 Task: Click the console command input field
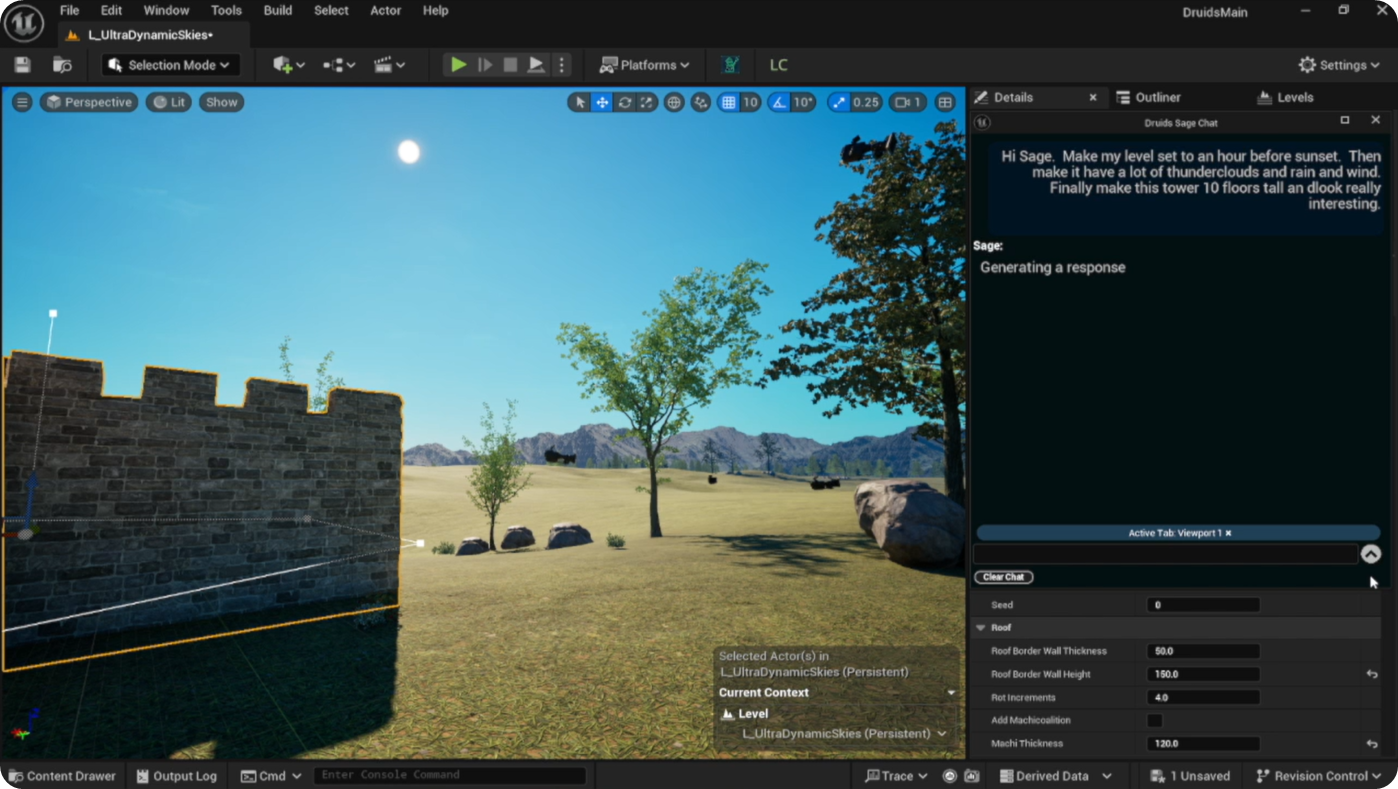[x=448, y=774]
